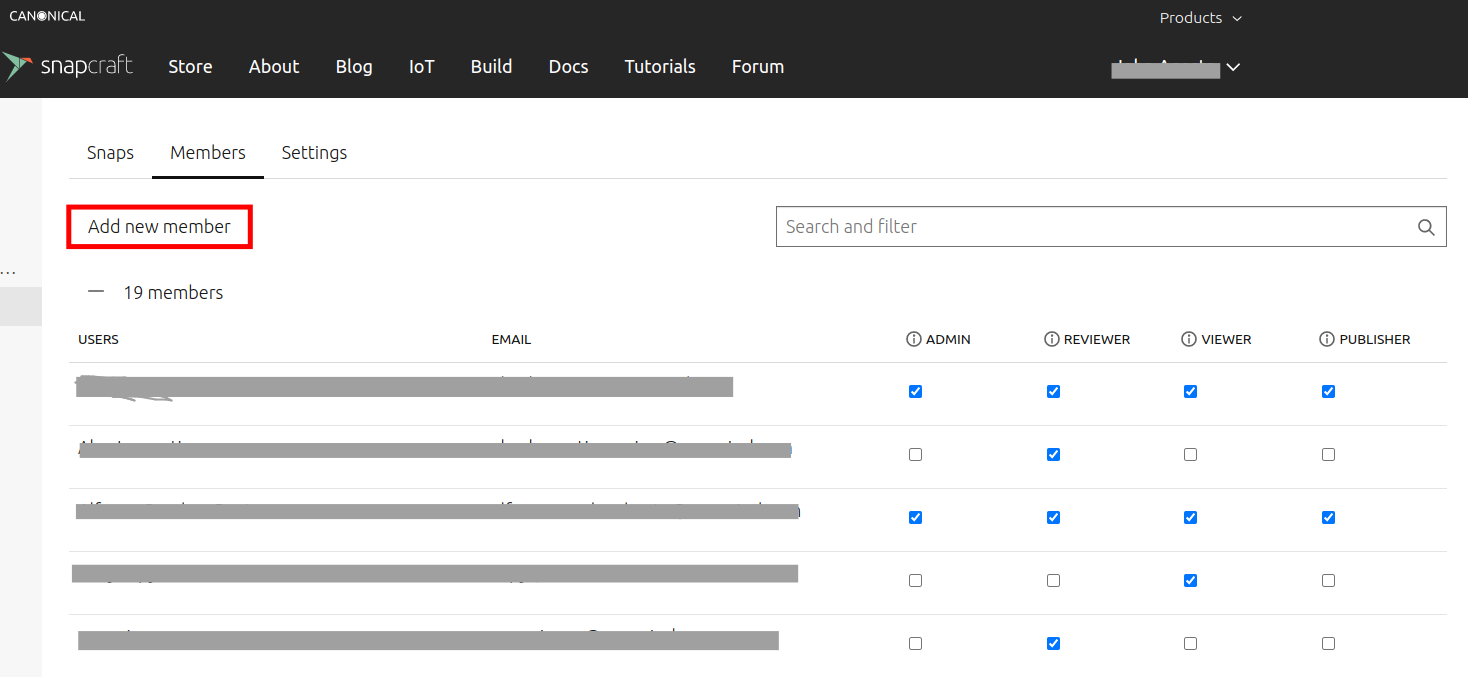The image size is (1468, 677).
Task: Switch to the Snaps tab
Action: 110,153
